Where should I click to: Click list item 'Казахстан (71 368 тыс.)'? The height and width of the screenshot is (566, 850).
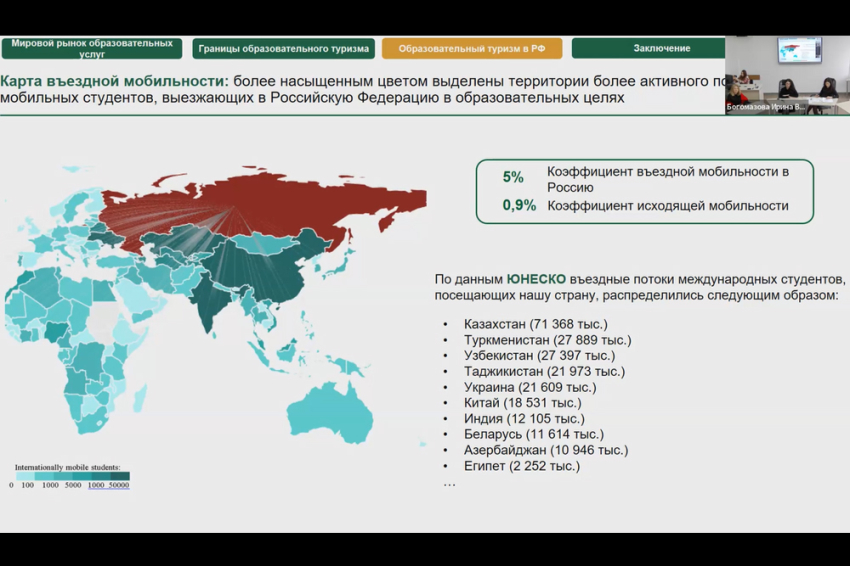[536, 324]
